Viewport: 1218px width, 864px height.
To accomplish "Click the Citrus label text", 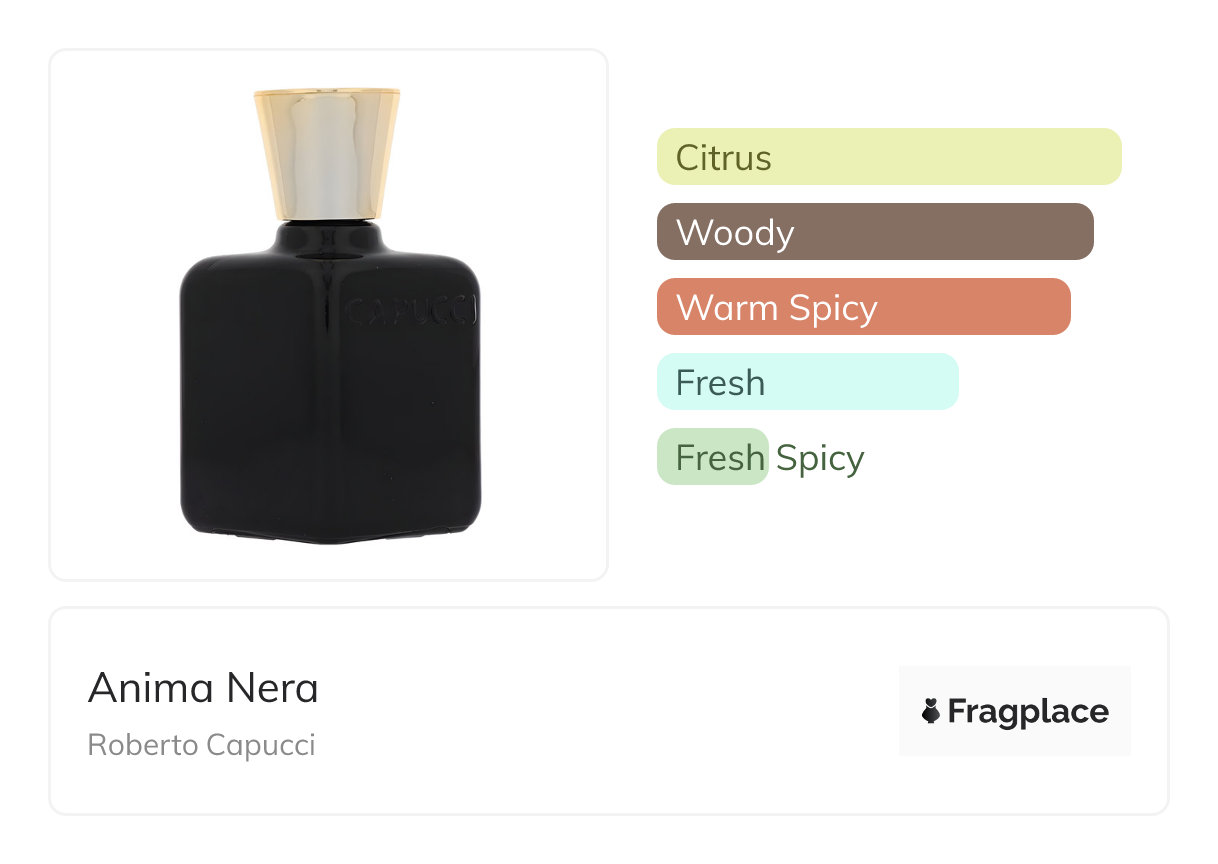I will point(723,158).
